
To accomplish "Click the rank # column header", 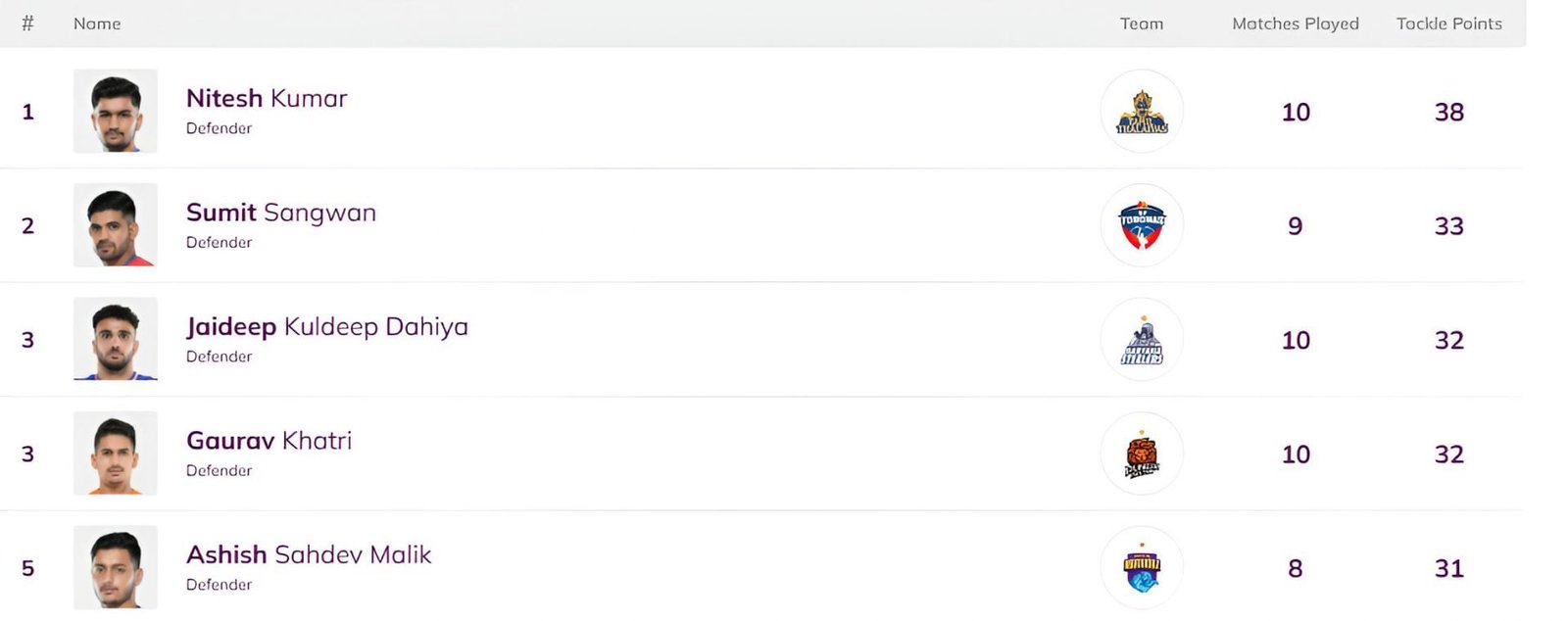I will point(27,24).
